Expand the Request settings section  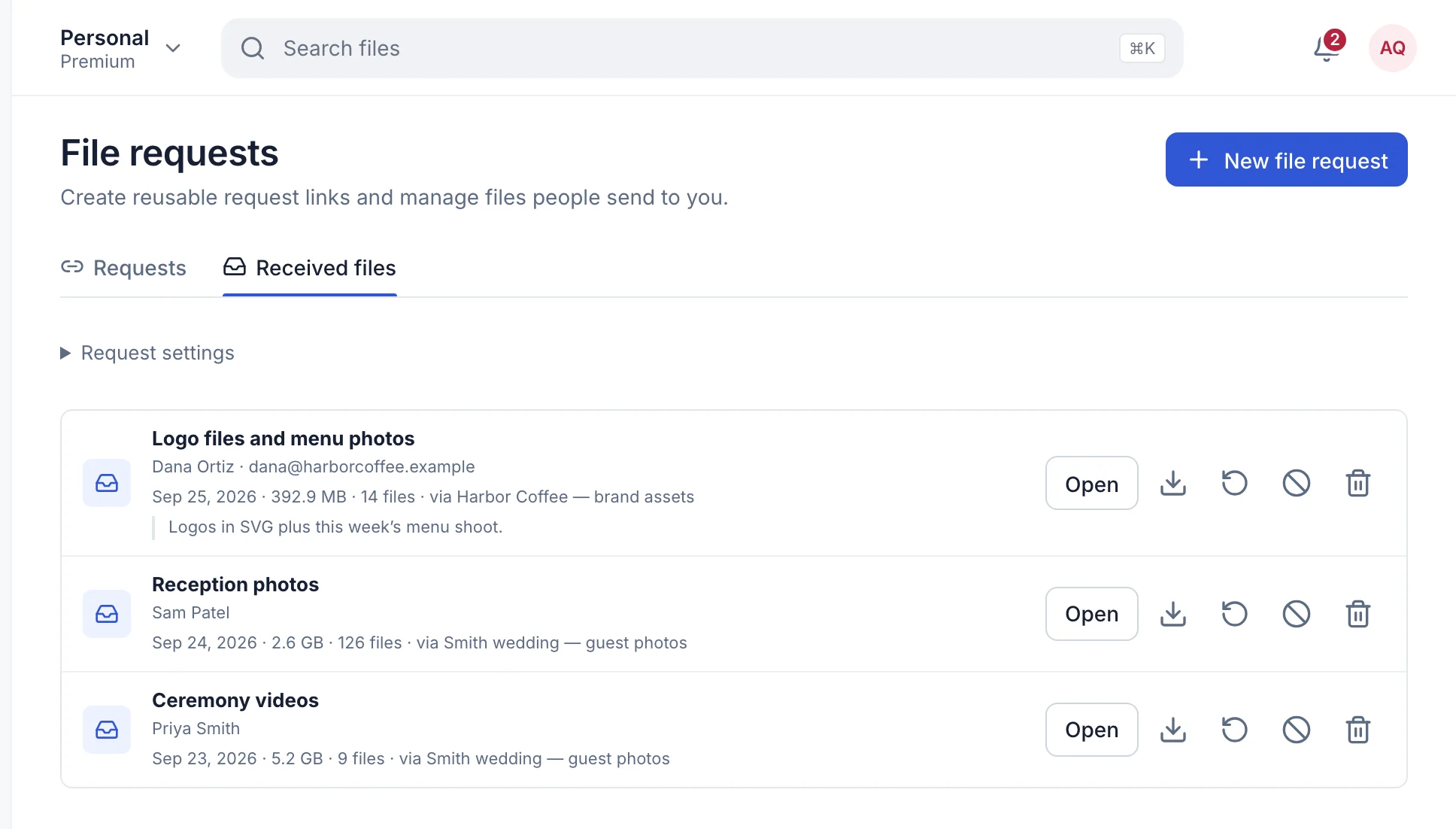pos(147,353)
